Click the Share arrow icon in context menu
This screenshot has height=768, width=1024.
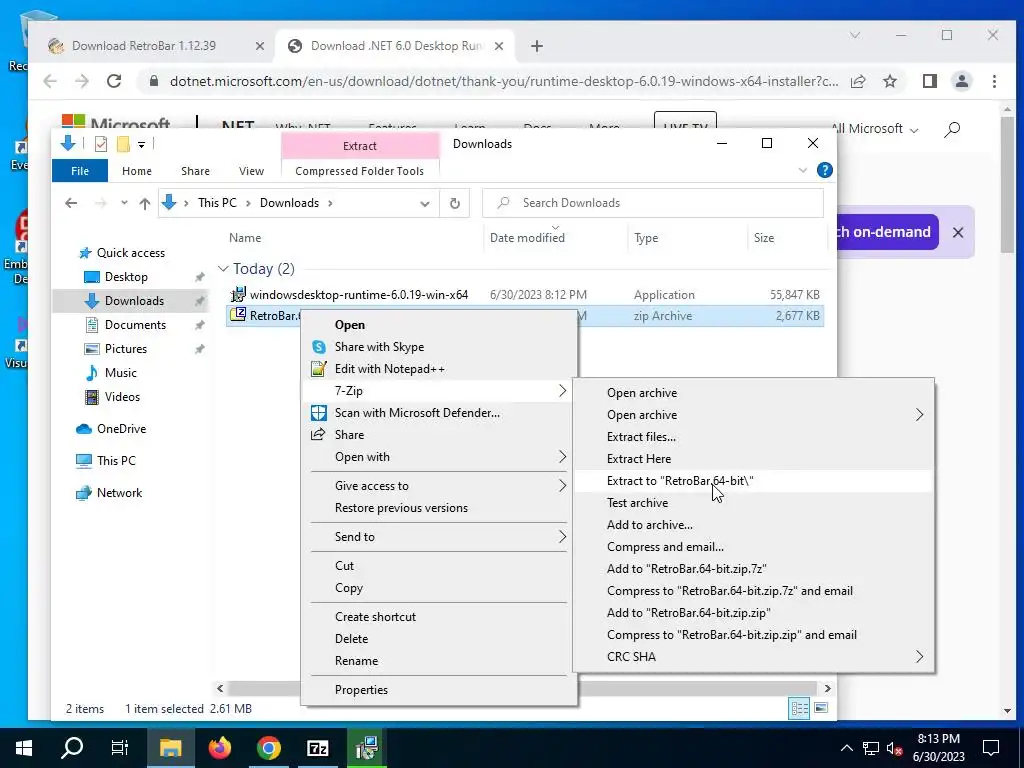pos(319,435)
